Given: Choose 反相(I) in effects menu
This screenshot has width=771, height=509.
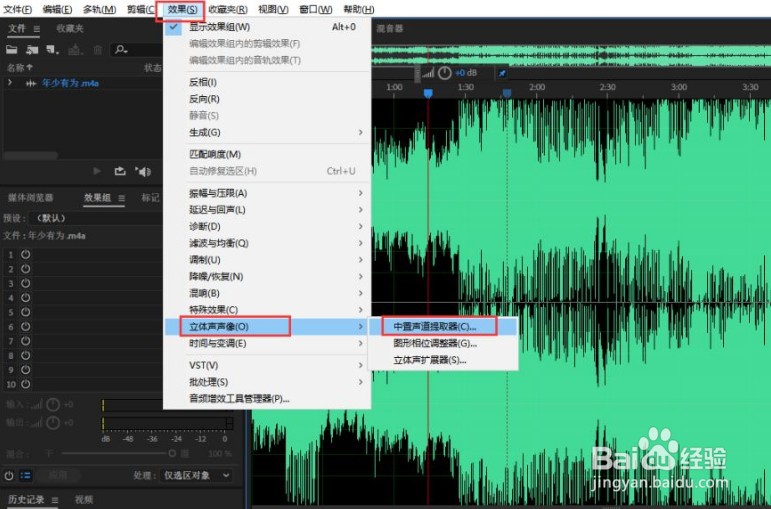Looking at the screenshot, I should tap(267, 82).
